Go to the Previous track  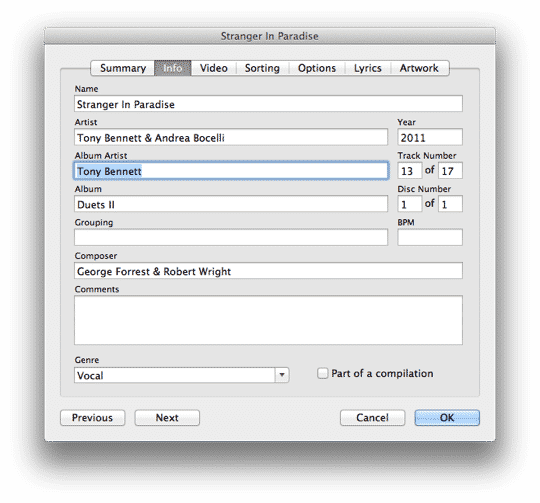tap(92, 418)
